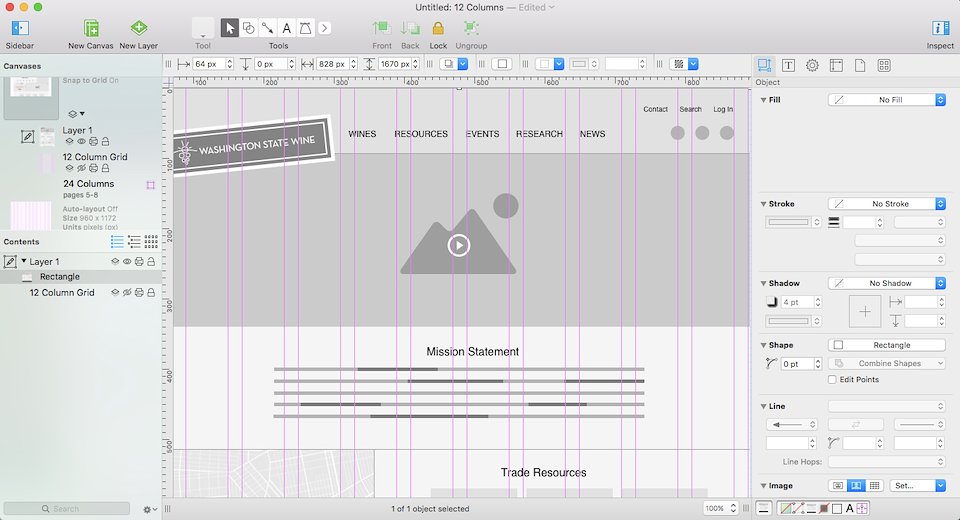This screenshot has width=960, height=520.
Task: Select the Rectangle item in Contents
Action: point(60,277)
